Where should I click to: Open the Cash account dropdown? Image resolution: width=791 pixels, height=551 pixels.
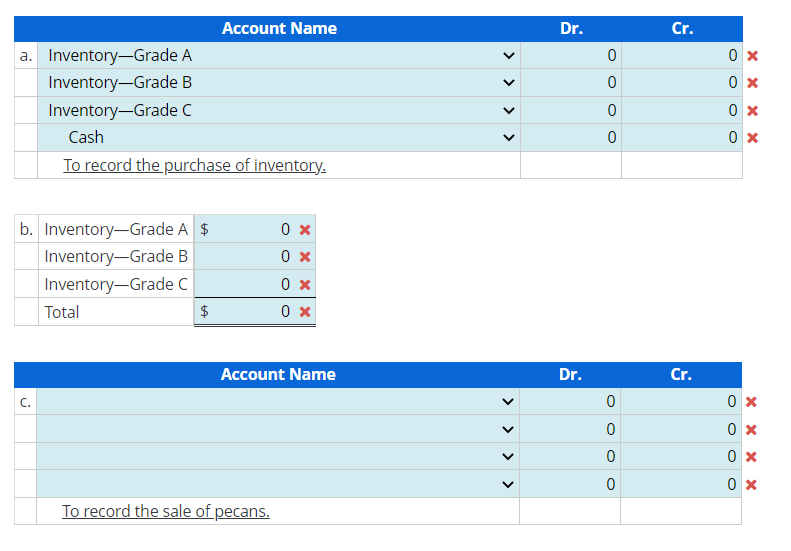[279, 137]
